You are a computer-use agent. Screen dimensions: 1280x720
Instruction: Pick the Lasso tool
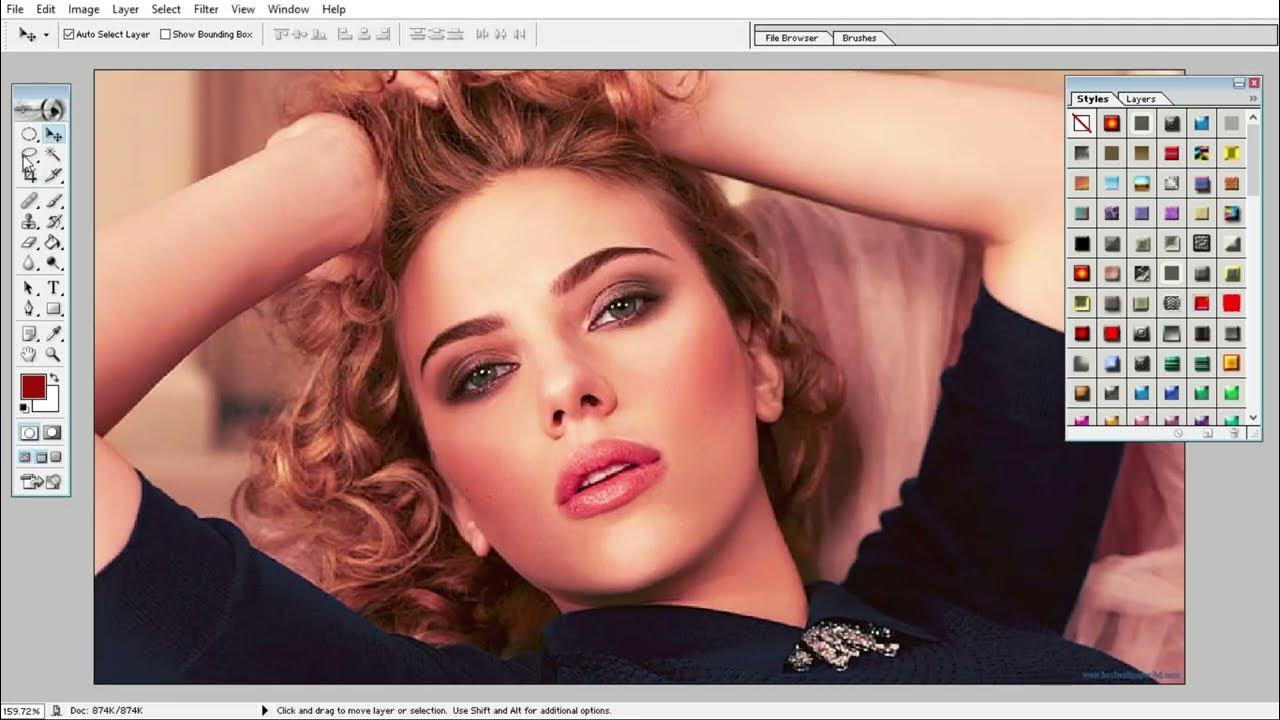[x=29, y=155]
